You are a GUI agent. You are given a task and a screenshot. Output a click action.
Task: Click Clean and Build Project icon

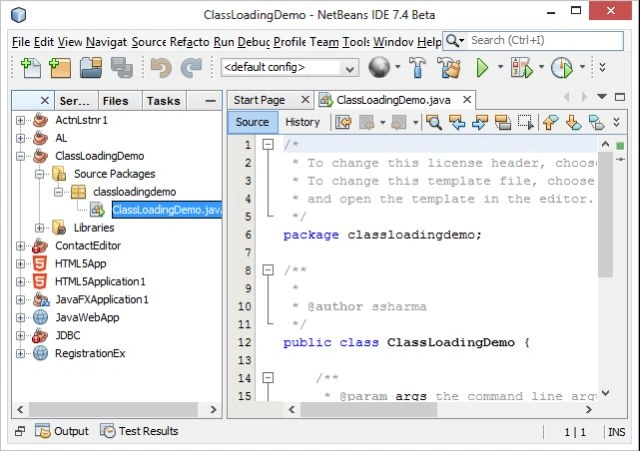[449, 67]
